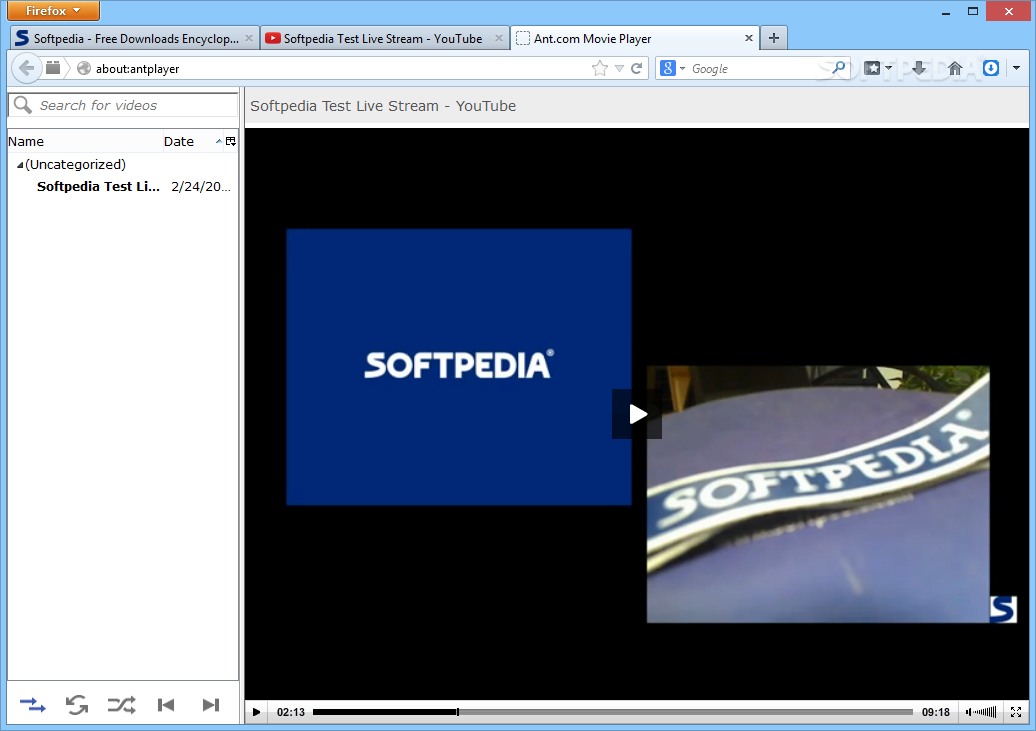Mute audio with the speaker icon
Image resolution: width=1036 pixels, height=731 pixels.
click(969, 712)
